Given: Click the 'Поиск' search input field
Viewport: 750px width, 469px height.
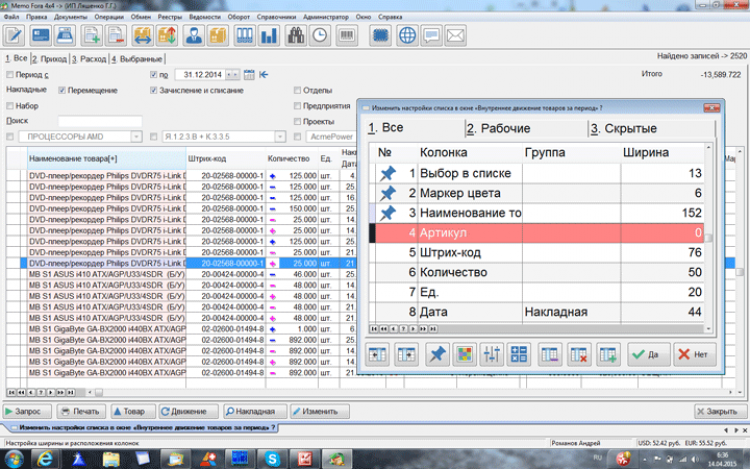Looking at the screenshot, I should point(100,121).
